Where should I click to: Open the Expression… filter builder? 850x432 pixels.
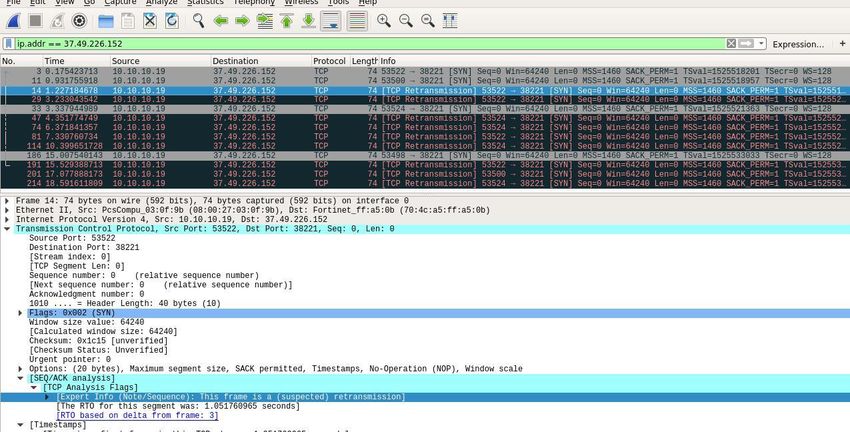point(798,44)
